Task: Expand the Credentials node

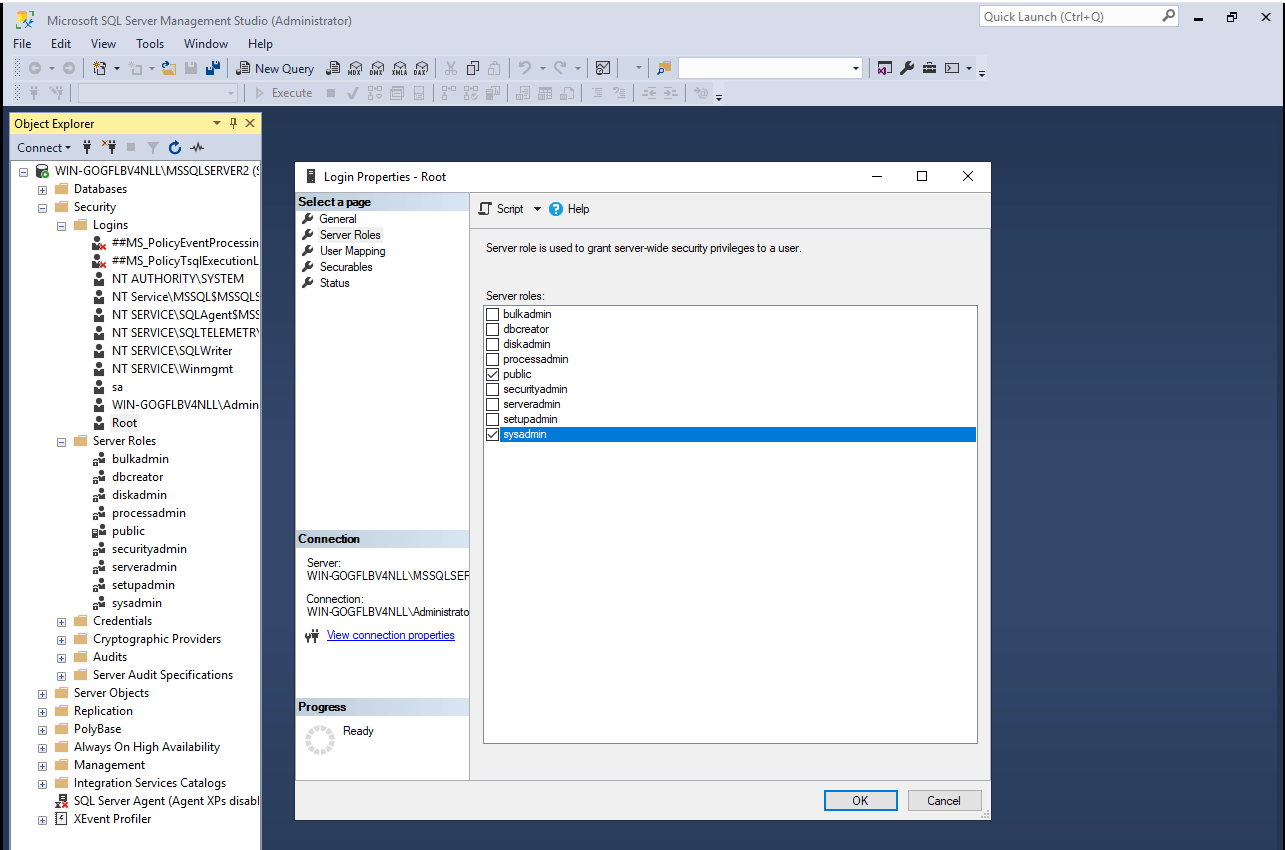Action: 61,621
